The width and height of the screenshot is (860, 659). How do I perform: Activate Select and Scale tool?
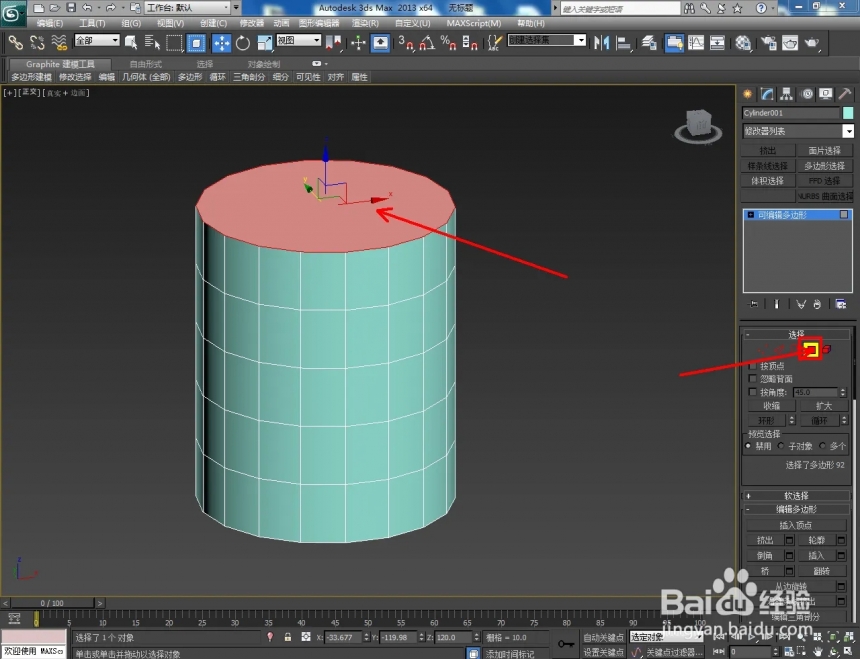pyautogui.click(x=264, y=42)
